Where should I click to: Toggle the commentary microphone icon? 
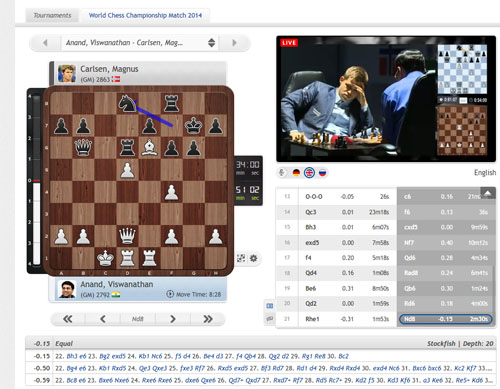click(282, 172)
